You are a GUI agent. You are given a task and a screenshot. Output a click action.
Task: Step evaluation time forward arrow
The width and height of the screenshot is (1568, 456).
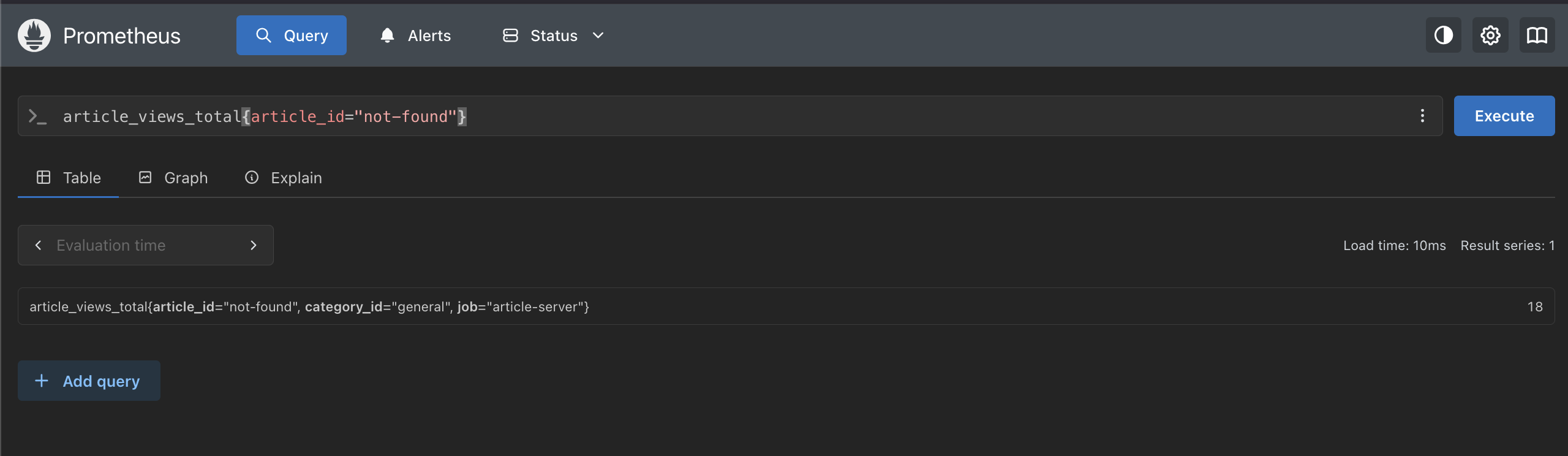pos(254,245)
